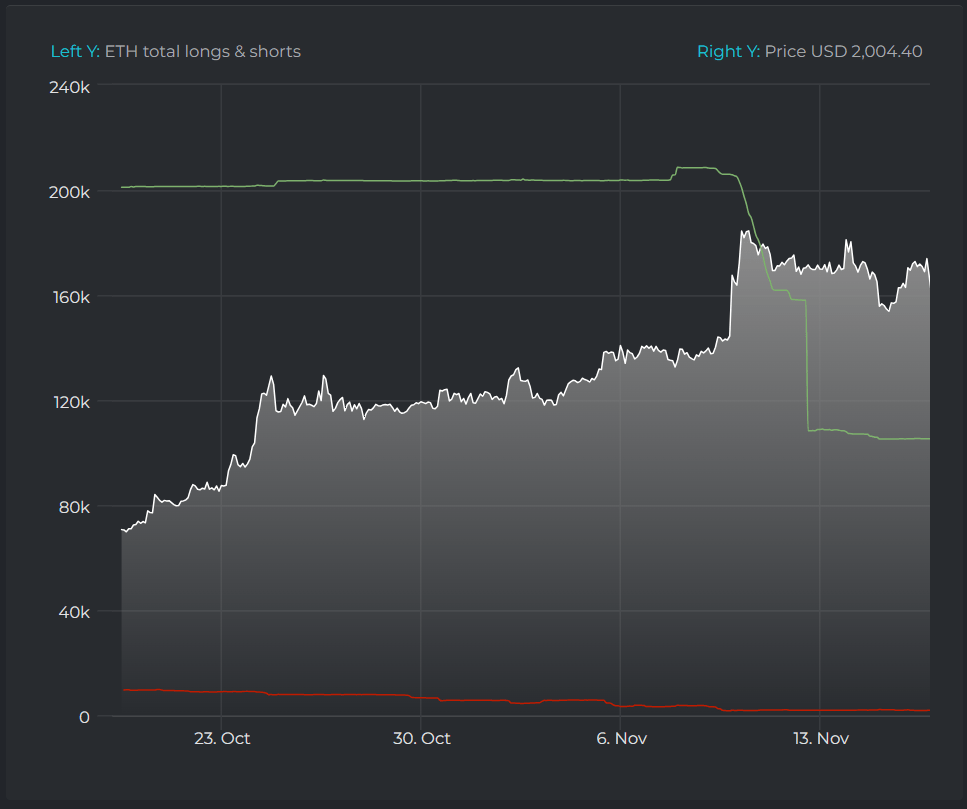Select the 13. Nov date label

(x=820, y=738)
